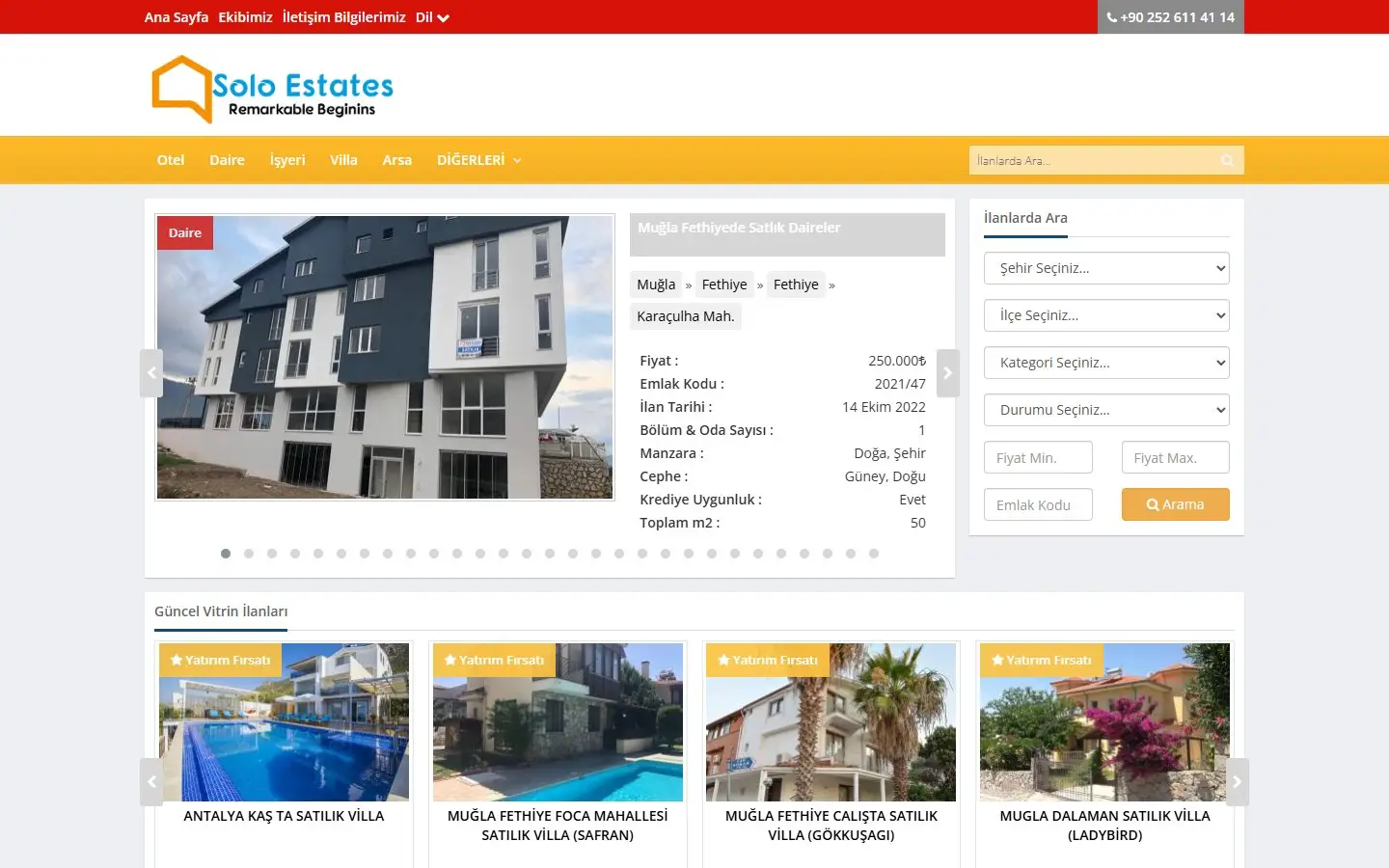1389x868 pixels.
Task: Open the İşyeri category
Action: tap(287, 160)
